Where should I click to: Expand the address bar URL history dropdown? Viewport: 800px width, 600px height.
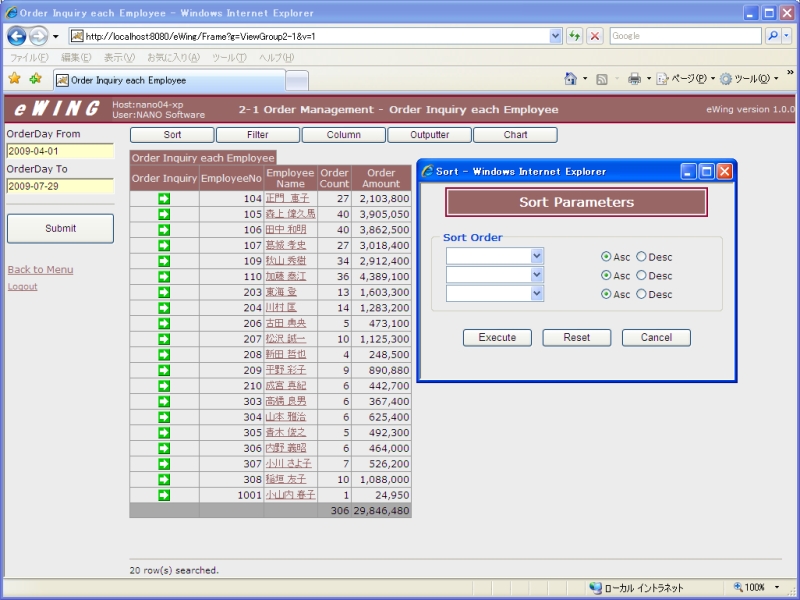pyautogui.click(x=556, y=36)
